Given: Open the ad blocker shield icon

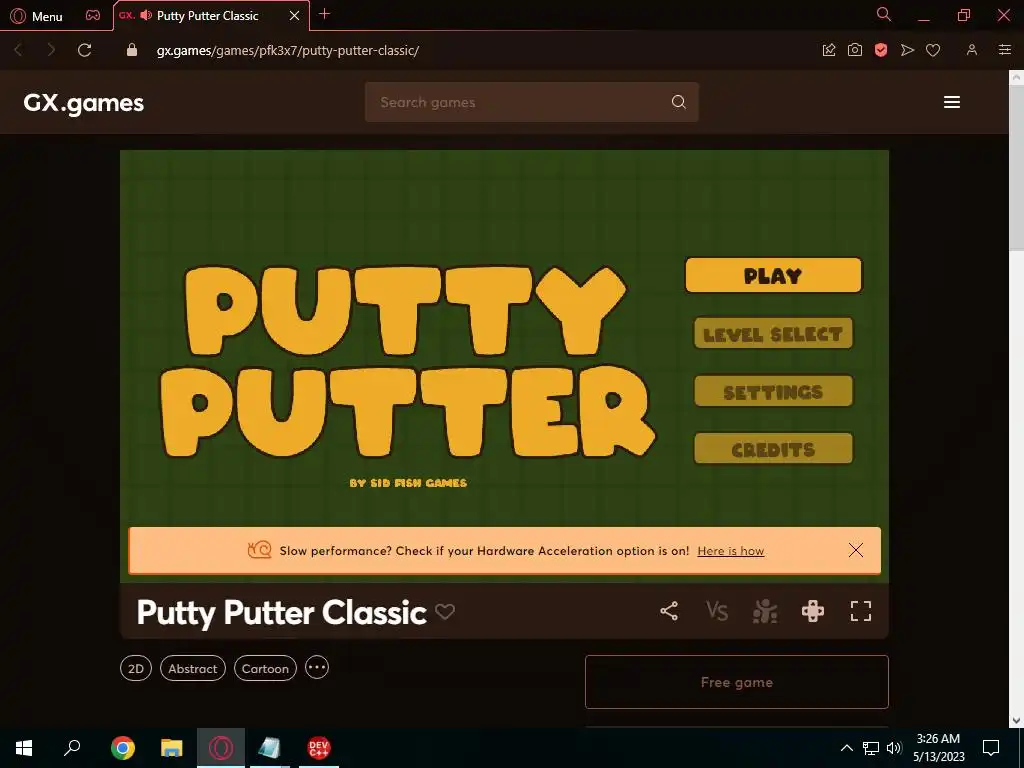Looking at the screenshot, I should click(881, 50).
